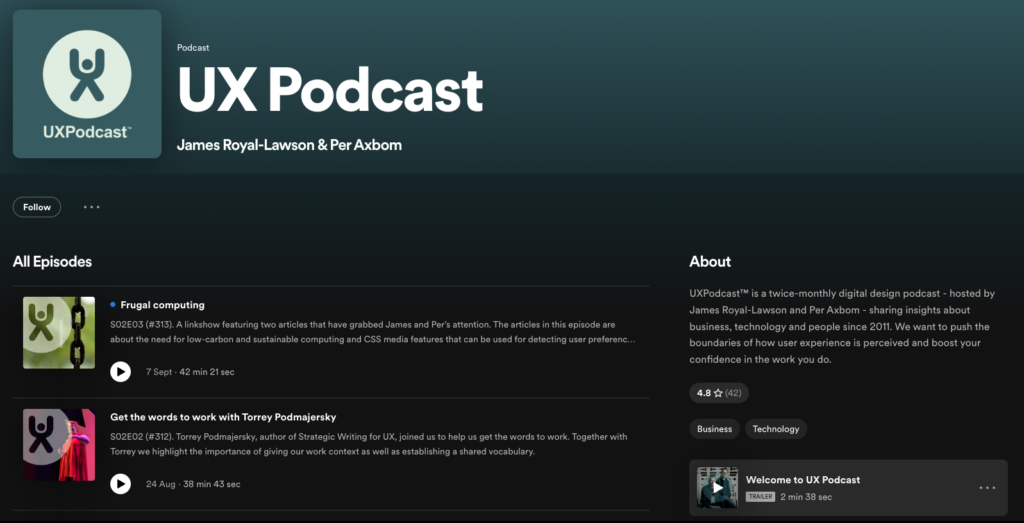The height and width of the screenshot is (523, 1024).
Task: Click the James Royal-Lawson & Per Axbom byline
Action: 289,145
